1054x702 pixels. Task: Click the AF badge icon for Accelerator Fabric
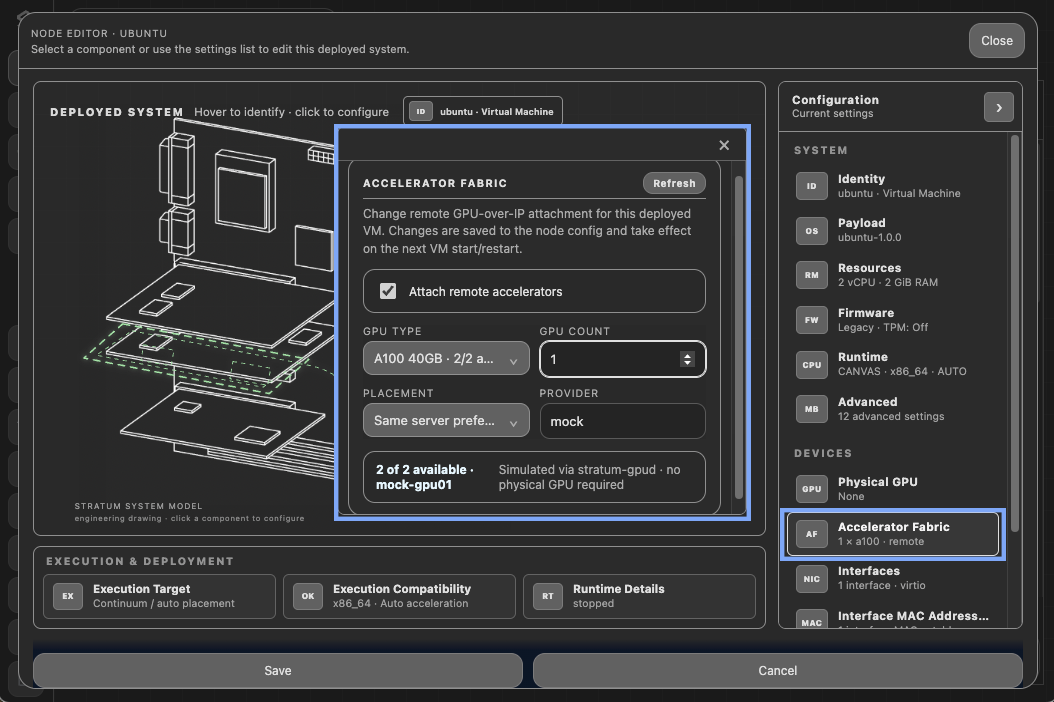pos(811,534)
